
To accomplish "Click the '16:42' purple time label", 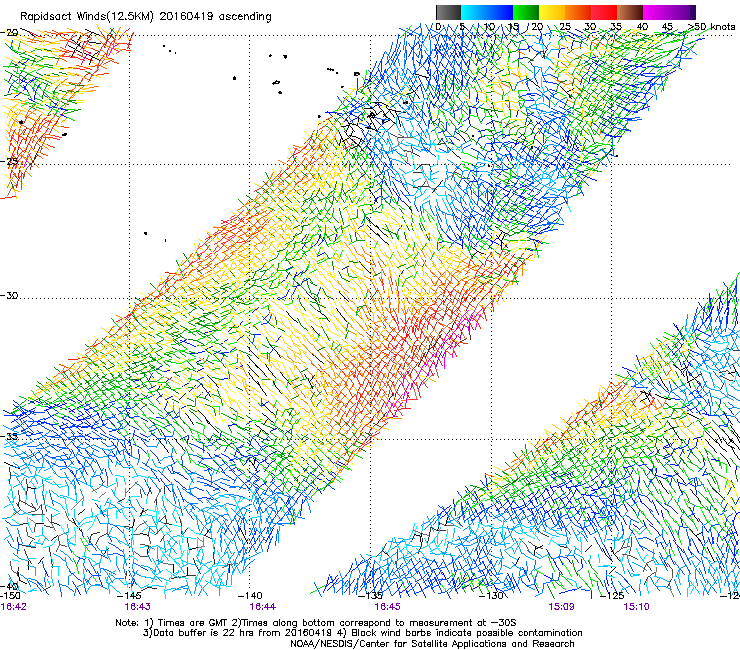I will point(14,607).
